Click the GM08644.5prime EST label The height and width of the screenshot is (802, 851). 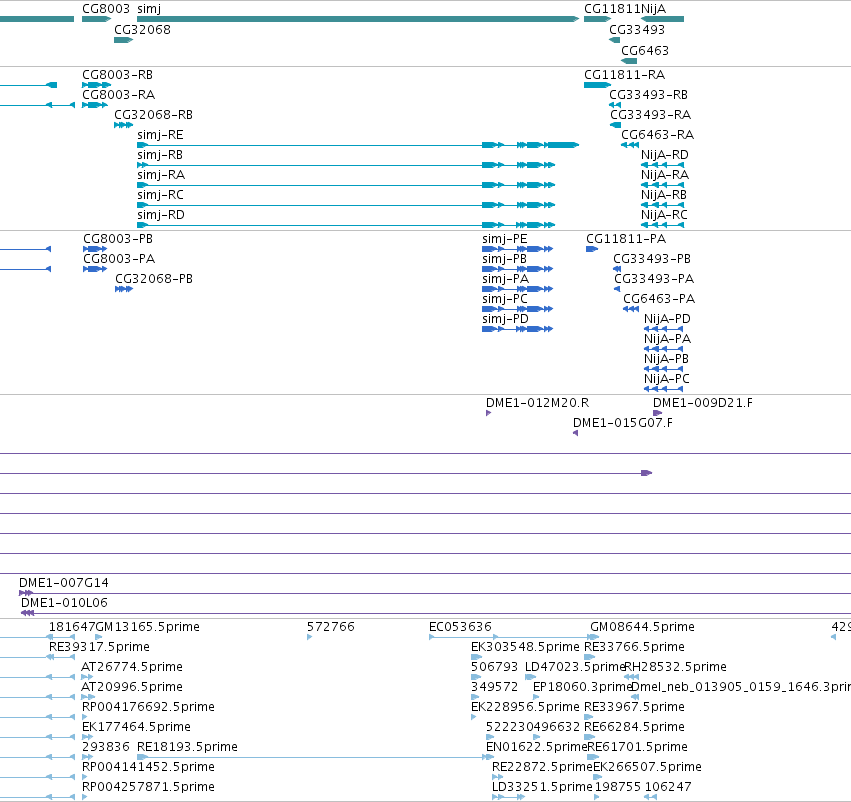(642, 627)
